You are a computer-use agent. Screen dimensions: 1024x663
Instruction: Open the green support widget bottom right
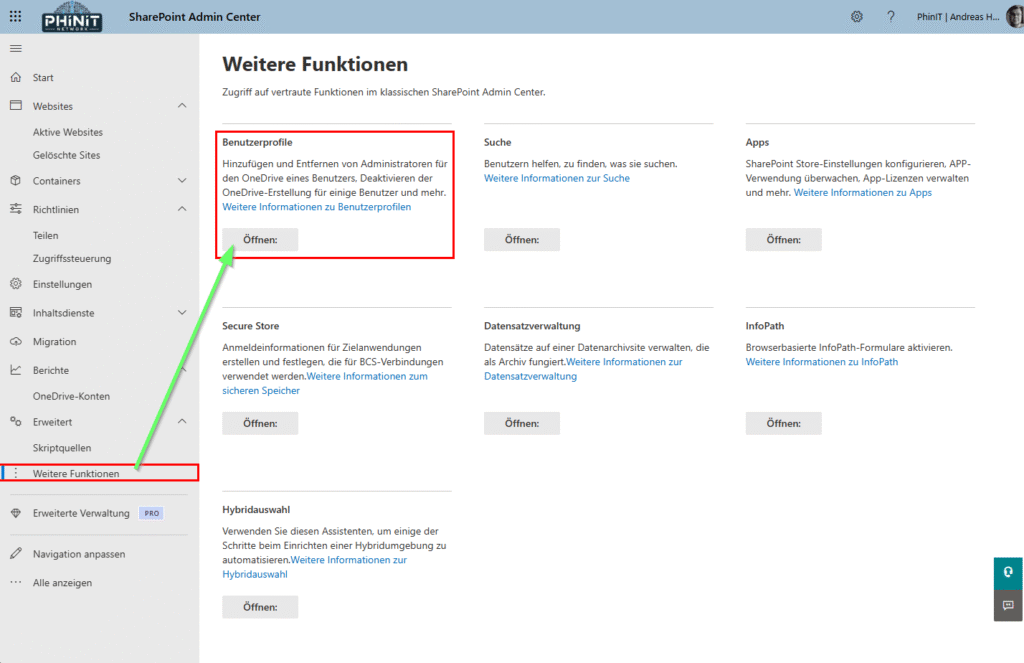pos(1007,572)
